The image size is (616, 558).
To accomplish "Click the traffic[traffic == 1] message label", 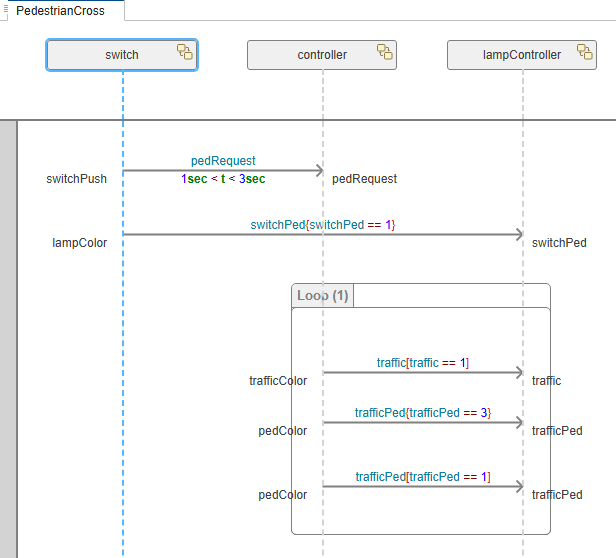I will [x=423, y=363].
